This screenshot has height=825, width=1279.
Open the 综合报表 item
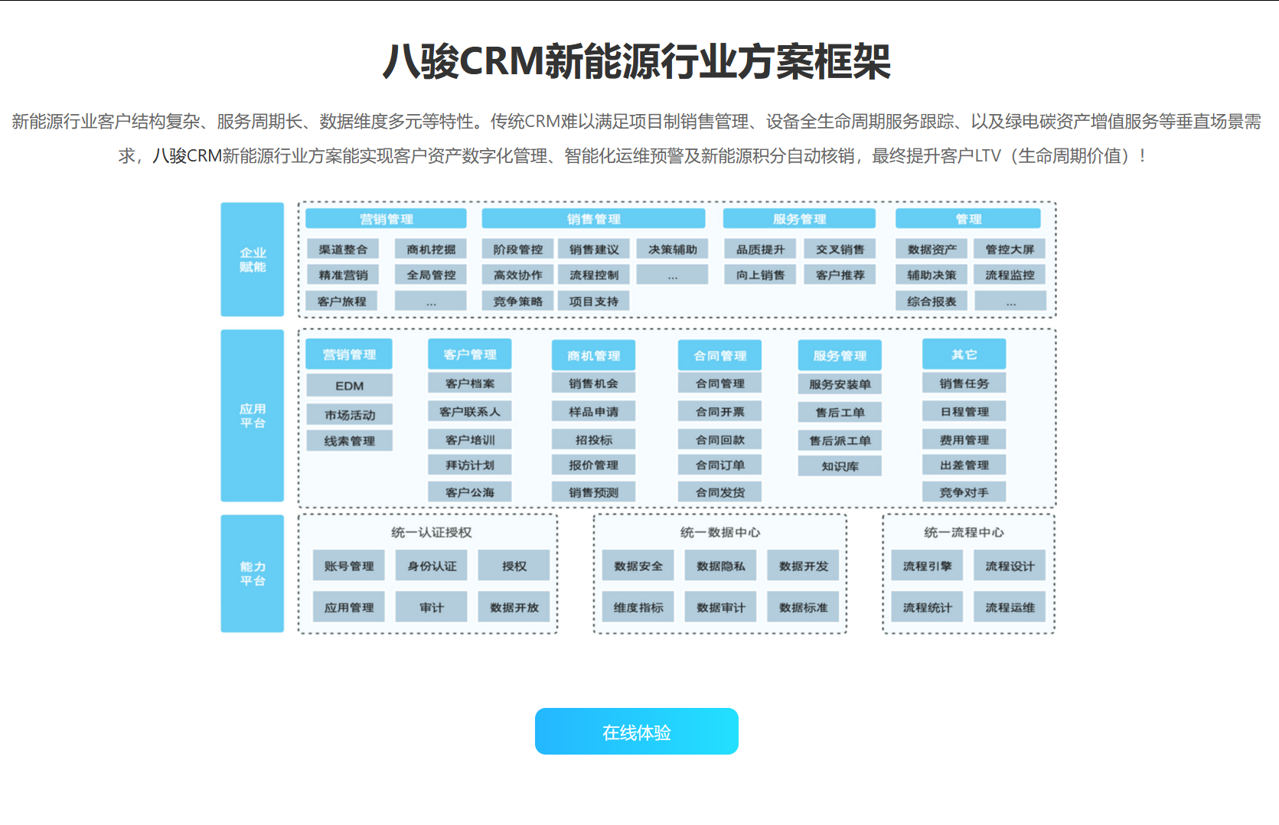pos(931,301)
